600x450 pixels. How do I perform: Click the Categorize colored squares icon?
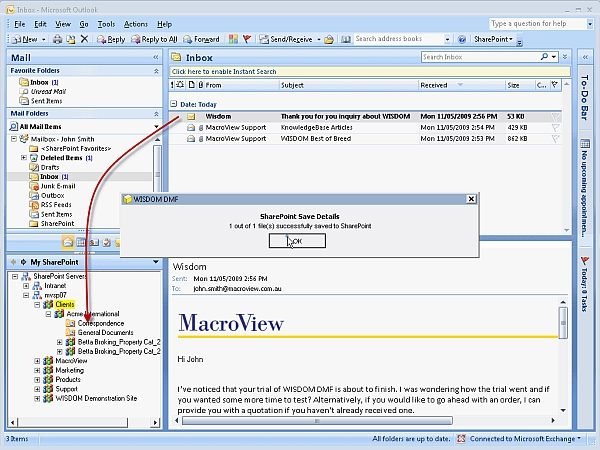click(x=233, y=39)
